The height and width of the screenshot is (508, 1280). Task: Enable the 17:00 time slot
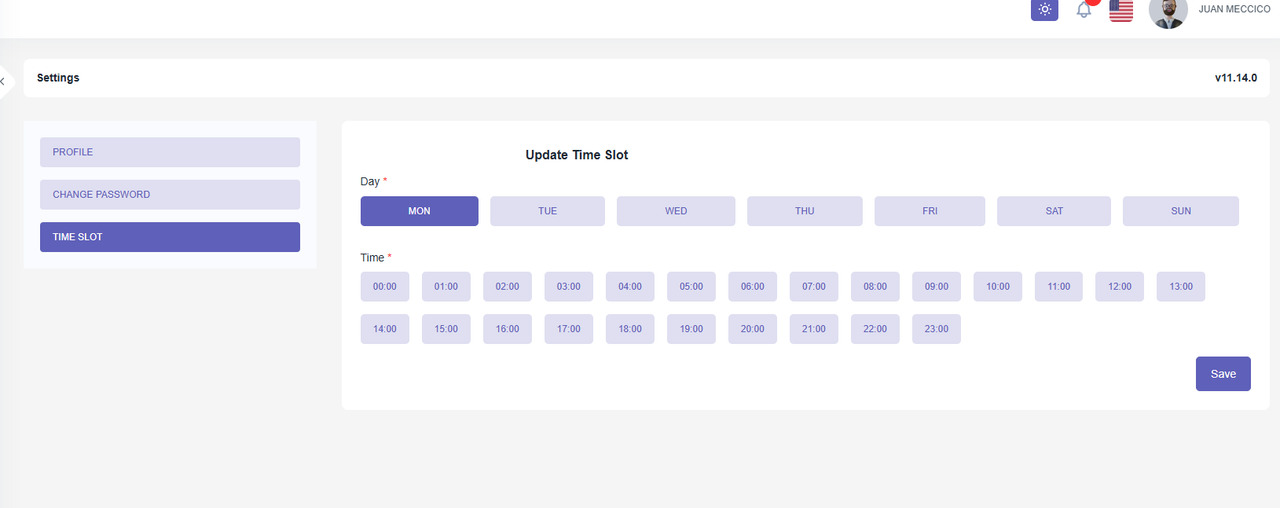point(569,329)
